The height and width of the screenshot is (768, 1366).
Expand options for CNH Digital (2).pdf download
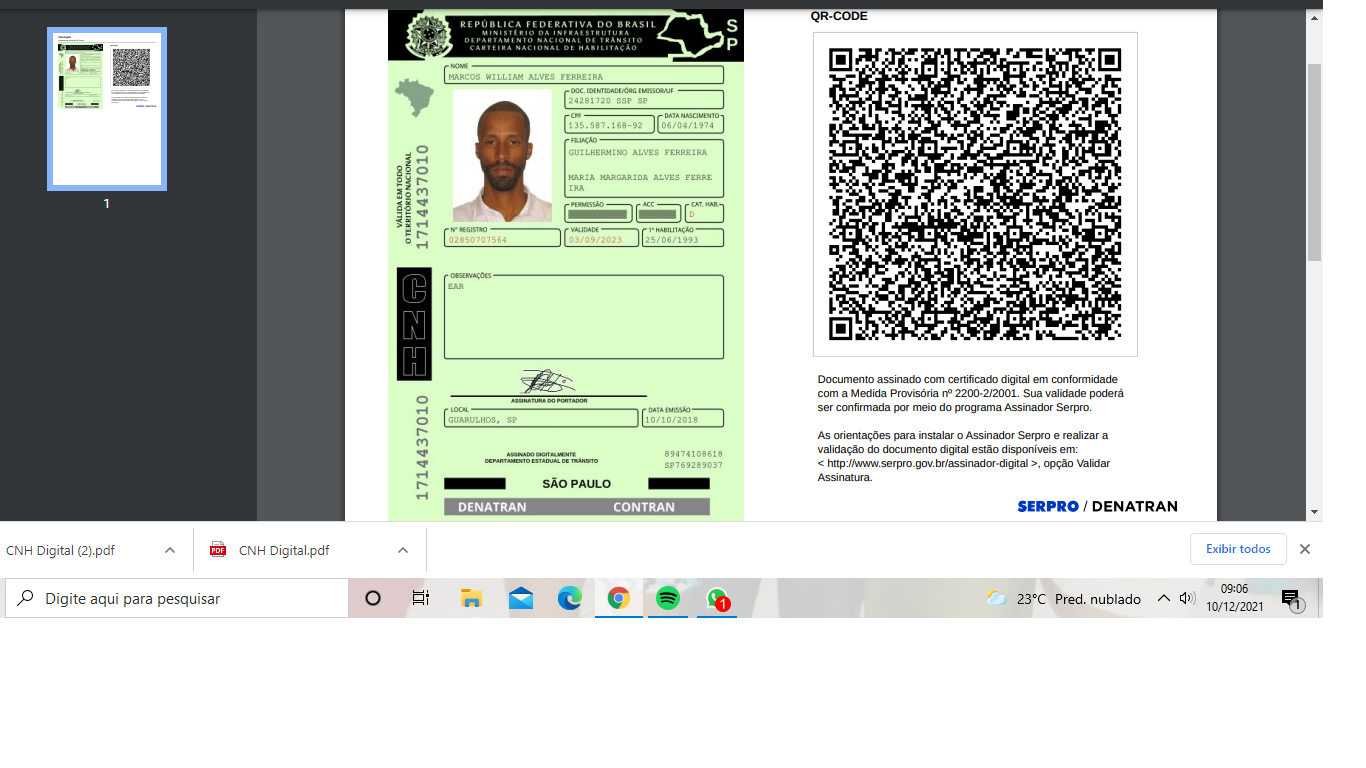[x=170, y=550]
